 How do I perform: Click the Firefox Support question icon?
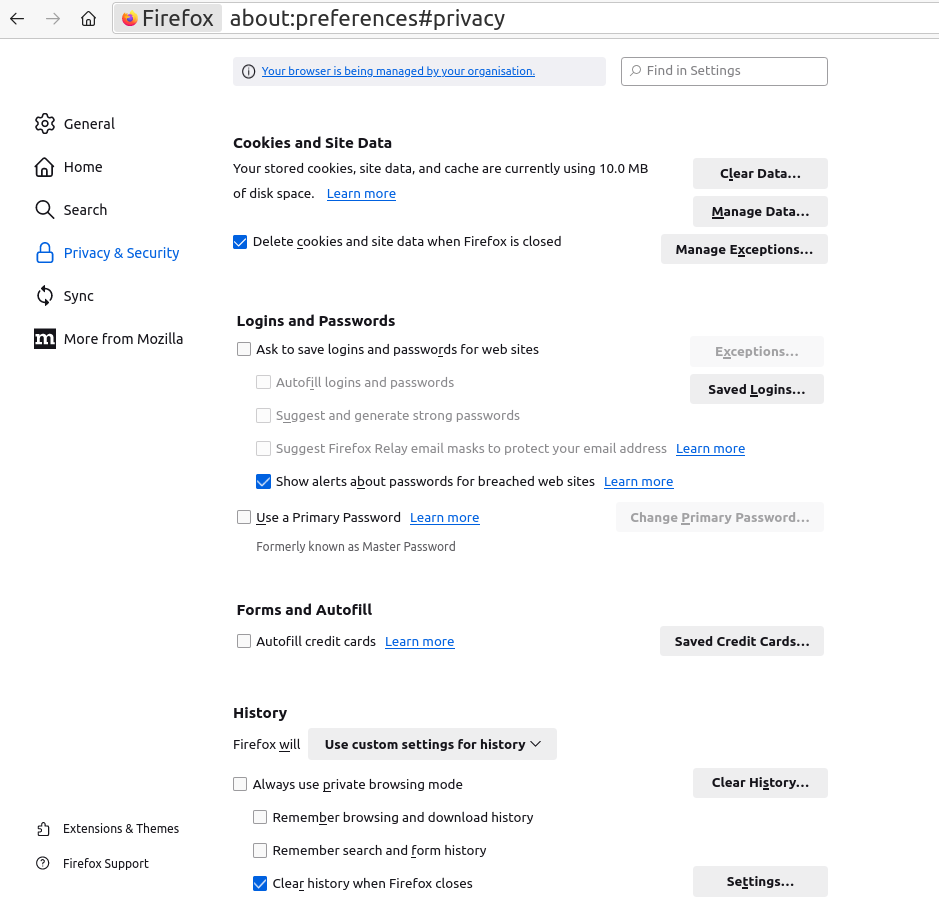point(43,864)
